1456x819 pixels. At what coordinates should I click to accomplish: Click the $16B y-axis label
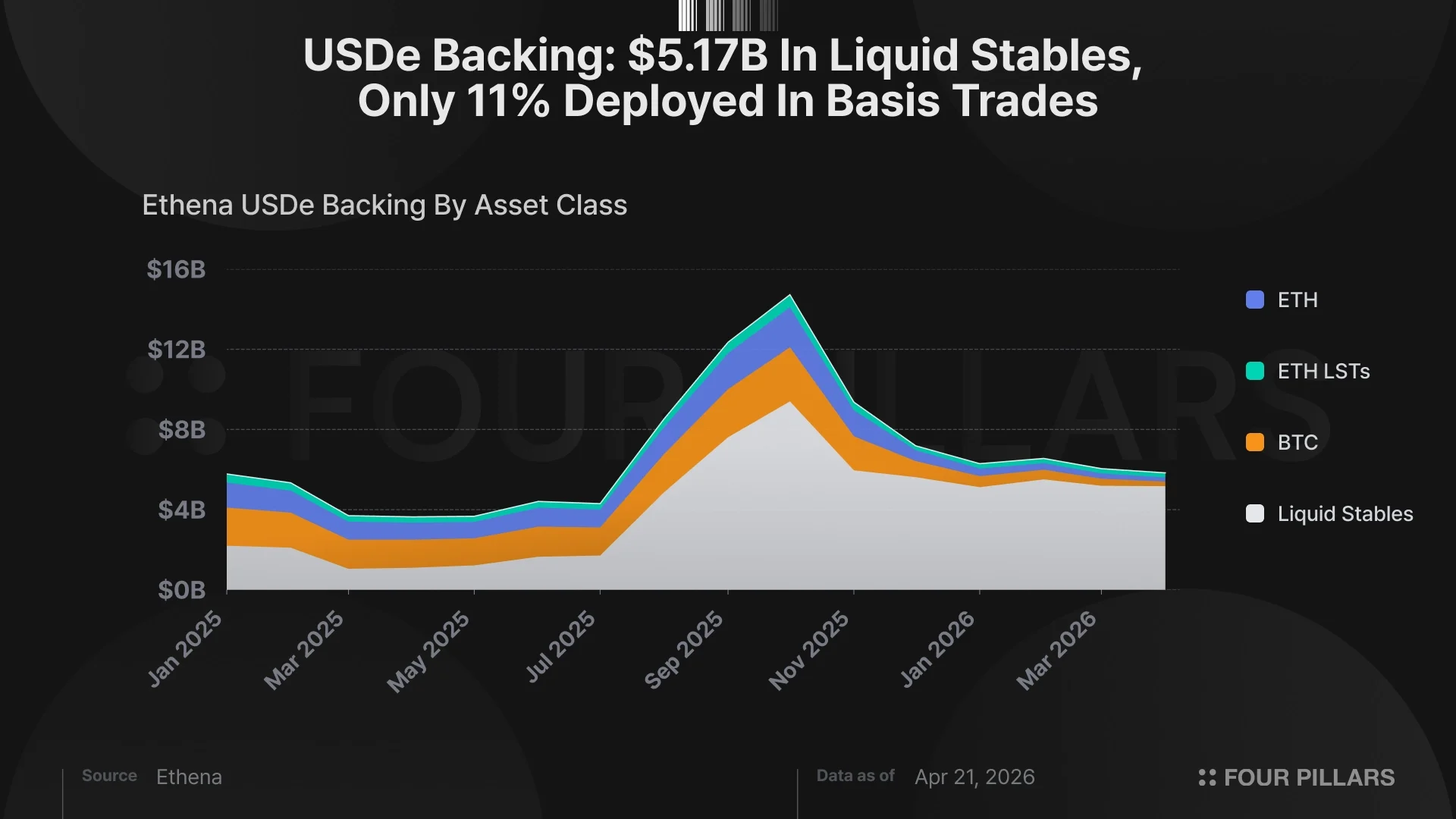tap(176, 269)
